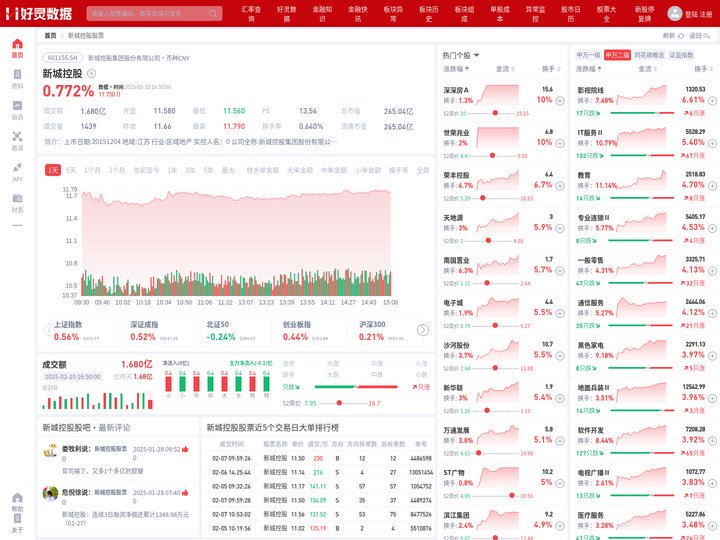Screen dimensions: 720x540
Task: Click the 52周价 slider dot for 深深房A
Action: (495, 113)
